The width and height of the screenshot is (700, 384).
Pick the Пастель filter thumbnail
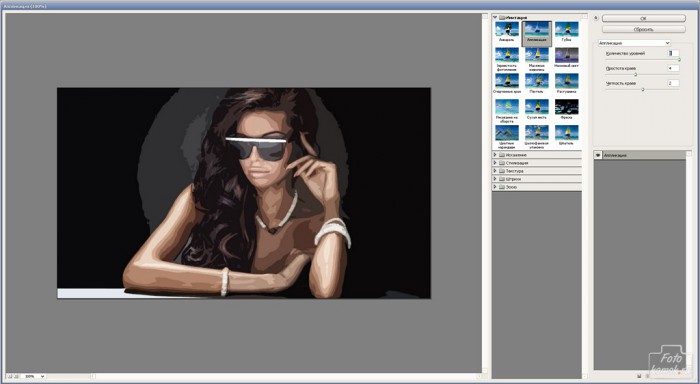(x=537, y=81)
